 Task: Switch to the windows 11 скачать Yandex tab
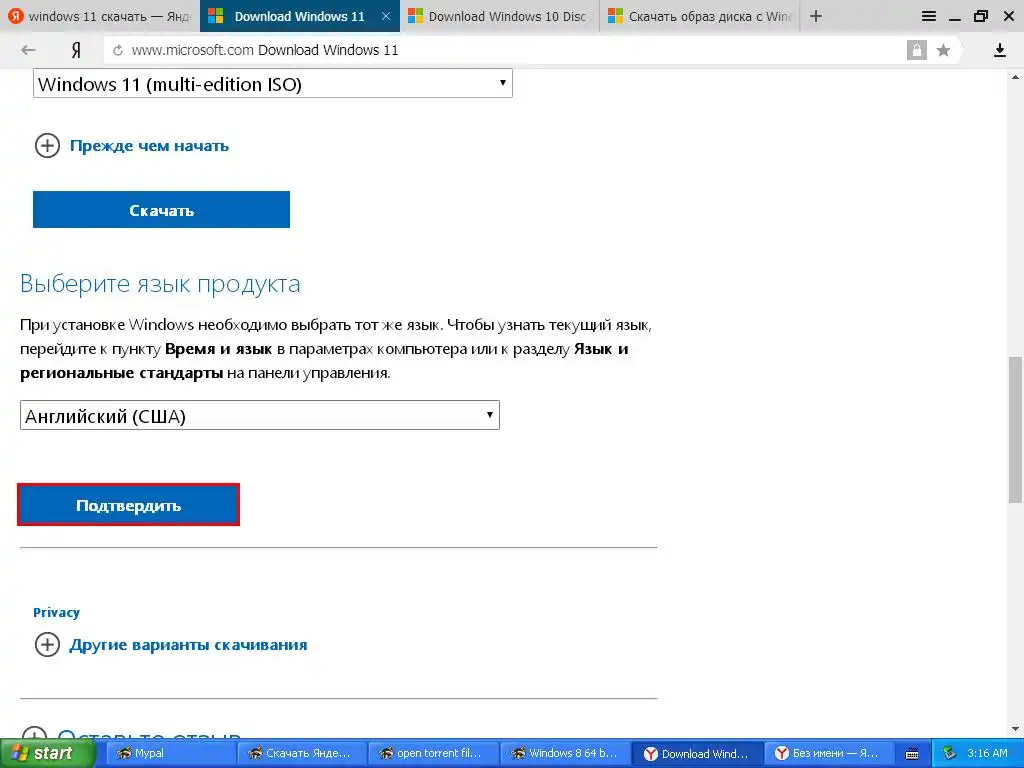[x=100, y=16]
